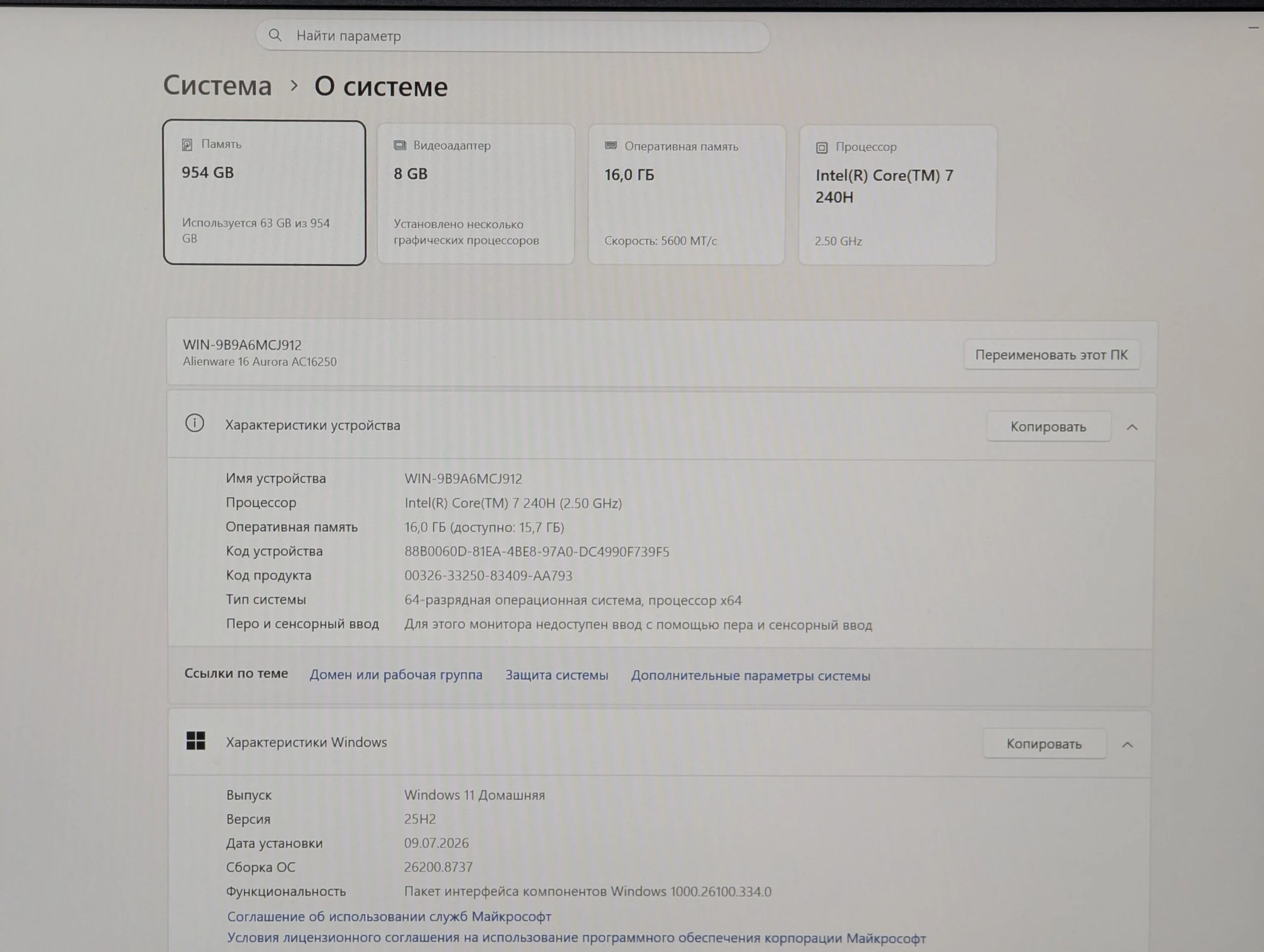
Task: Click the install date 09.07.2026
Action: tap(437, 843)
